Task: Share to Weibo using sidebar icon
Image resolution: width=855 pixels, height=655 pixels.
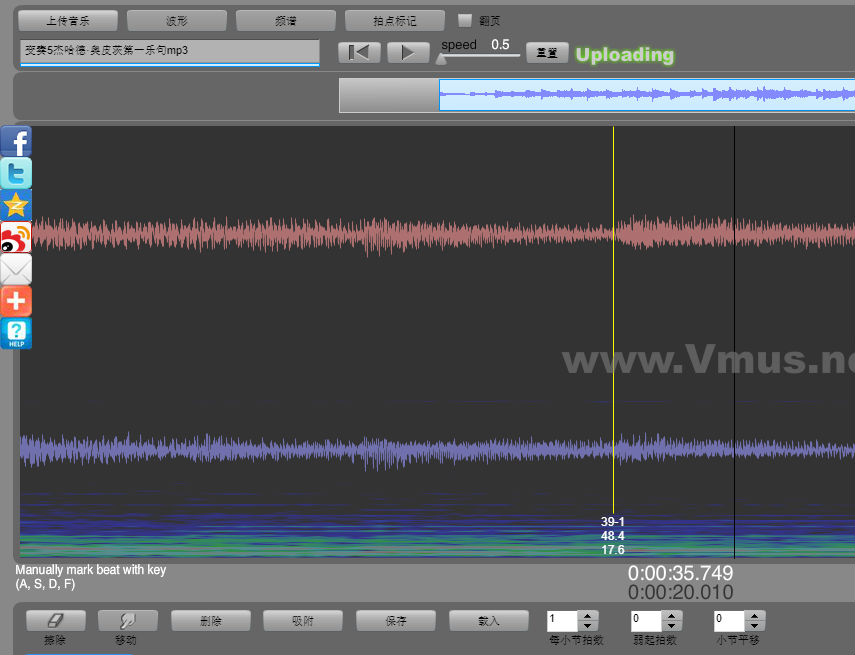Action: (x=16, y=238)
